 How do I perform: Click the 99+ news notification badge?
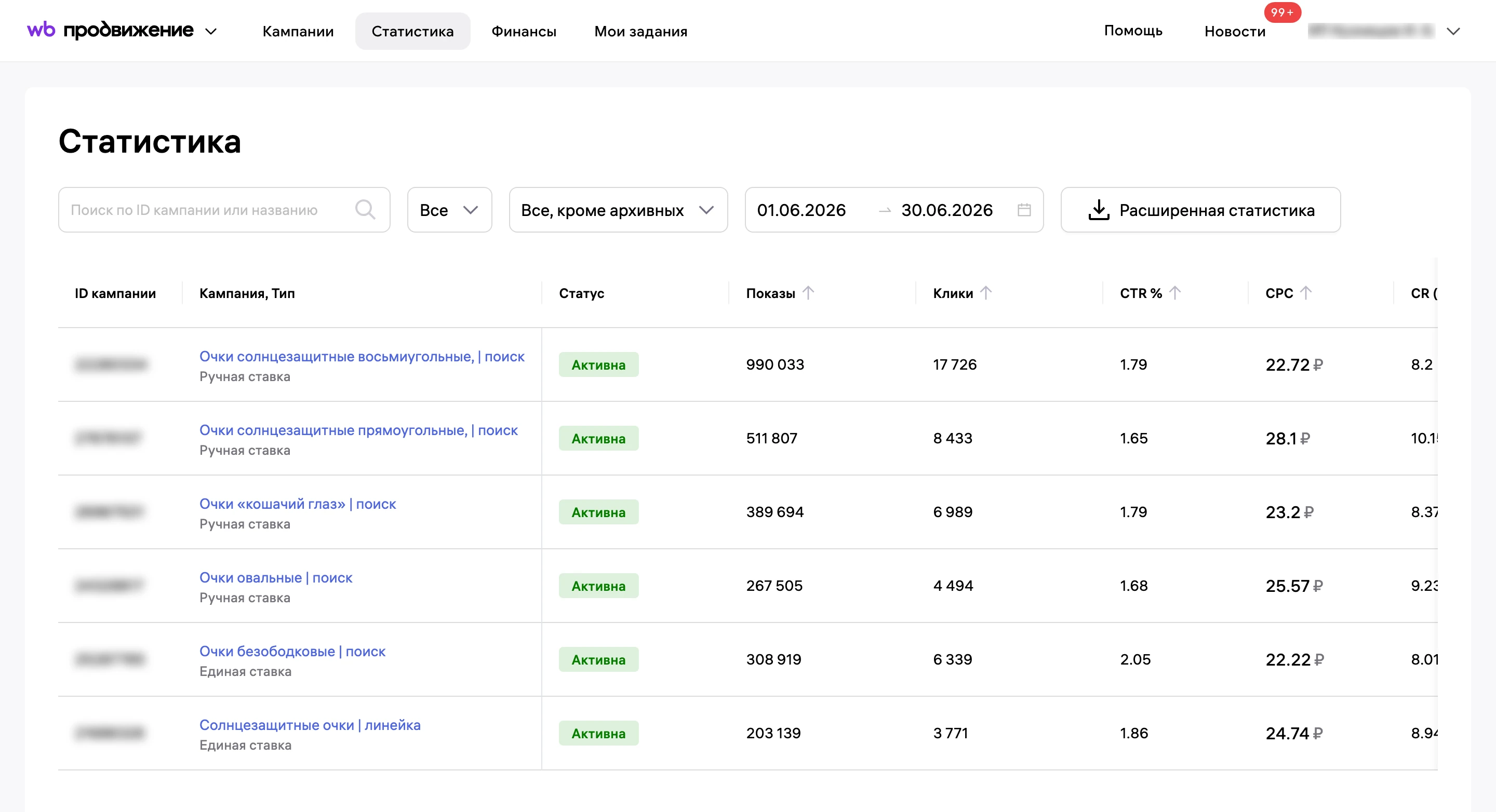point(1283,12)
